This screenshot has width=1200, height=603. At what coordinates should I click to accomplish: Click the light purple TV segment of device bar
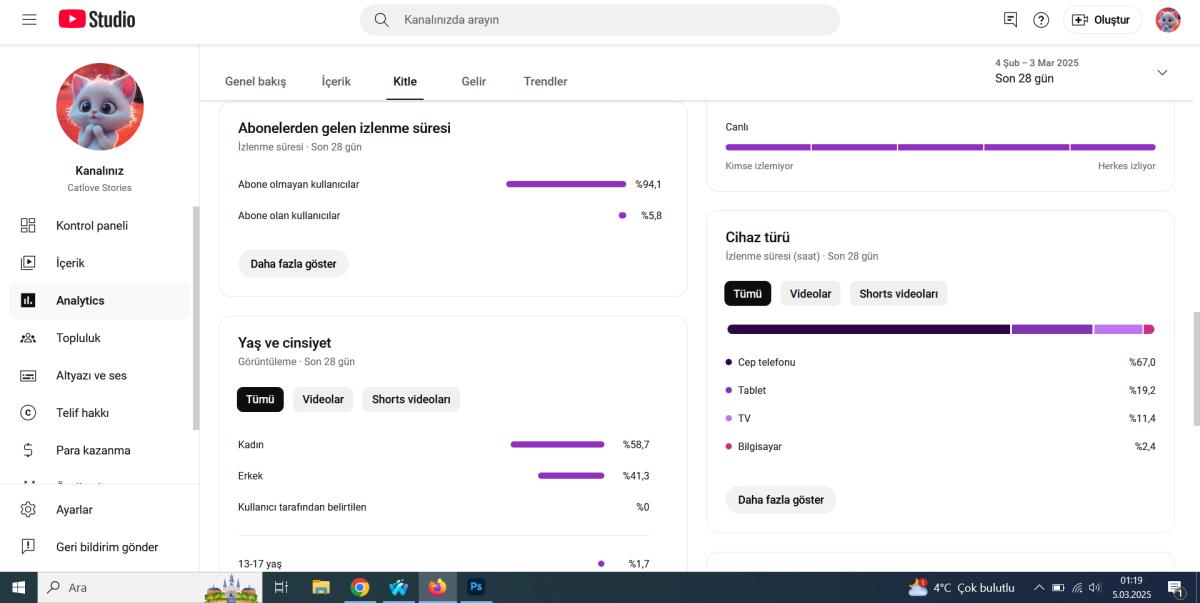click(x=1118, y=329)
